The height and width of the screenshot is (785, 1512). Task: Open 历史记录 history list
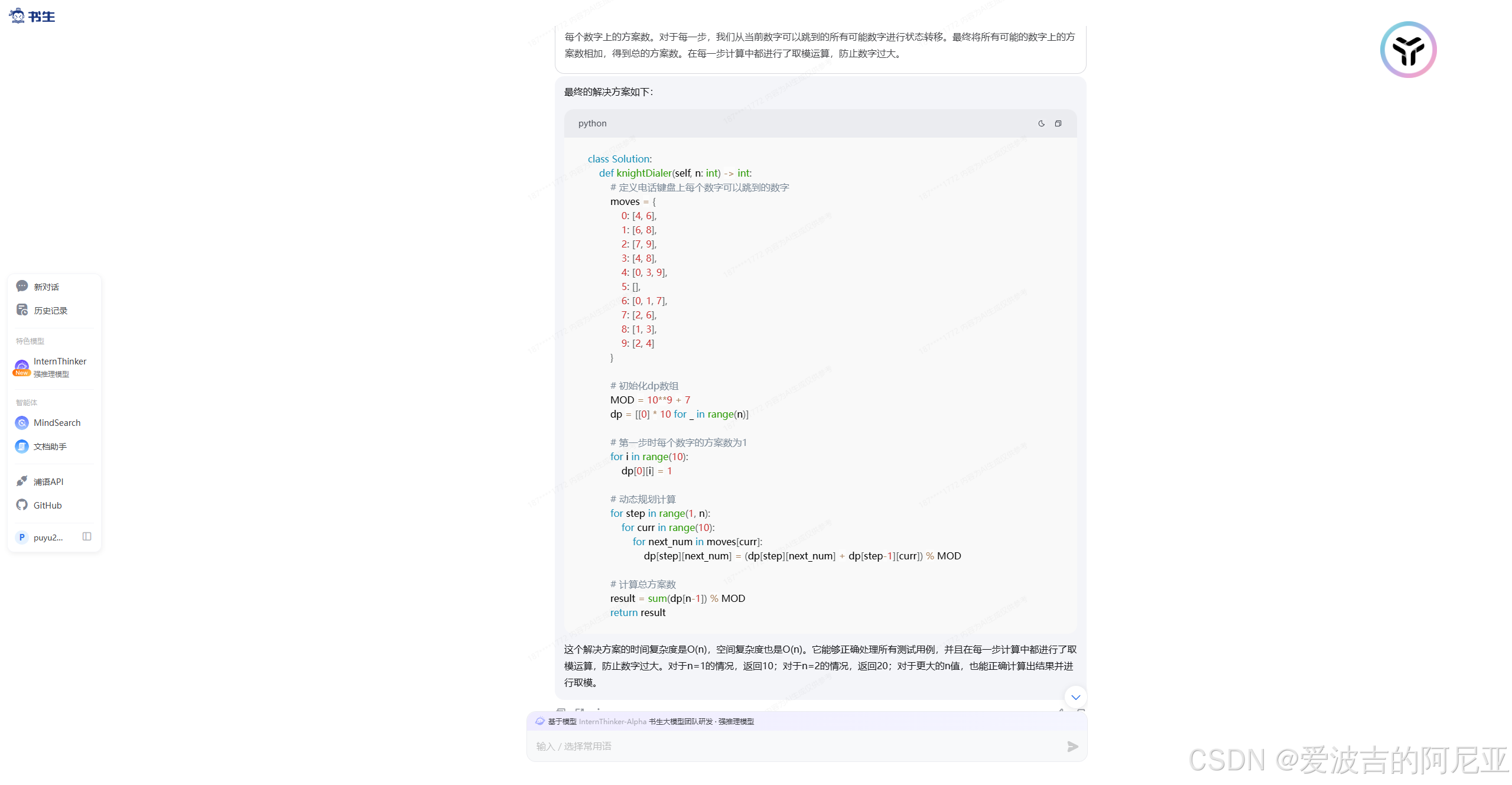tap(50, 311)
